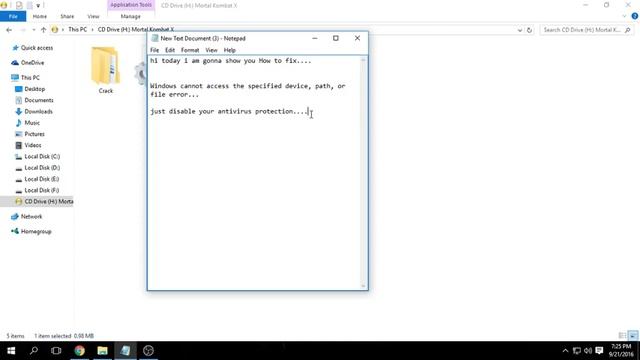Image resolution: width=640 pixels, height=360 pixels.
Task: Open Notepad View menu
Action: [x=211, y=50]
